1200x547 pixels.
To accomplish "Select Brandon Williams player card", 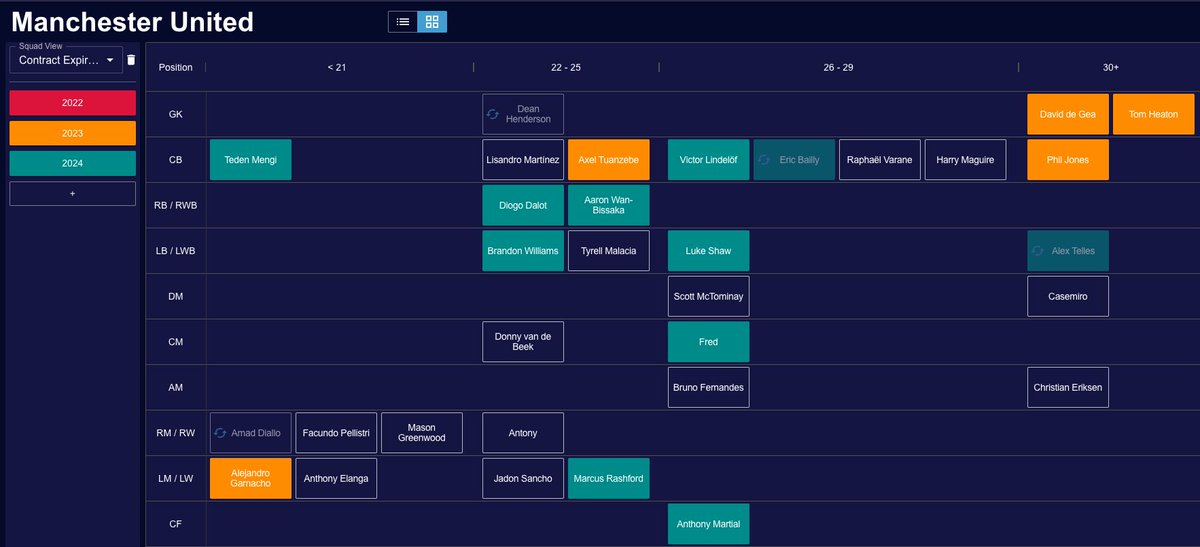I will pos(523,251).
